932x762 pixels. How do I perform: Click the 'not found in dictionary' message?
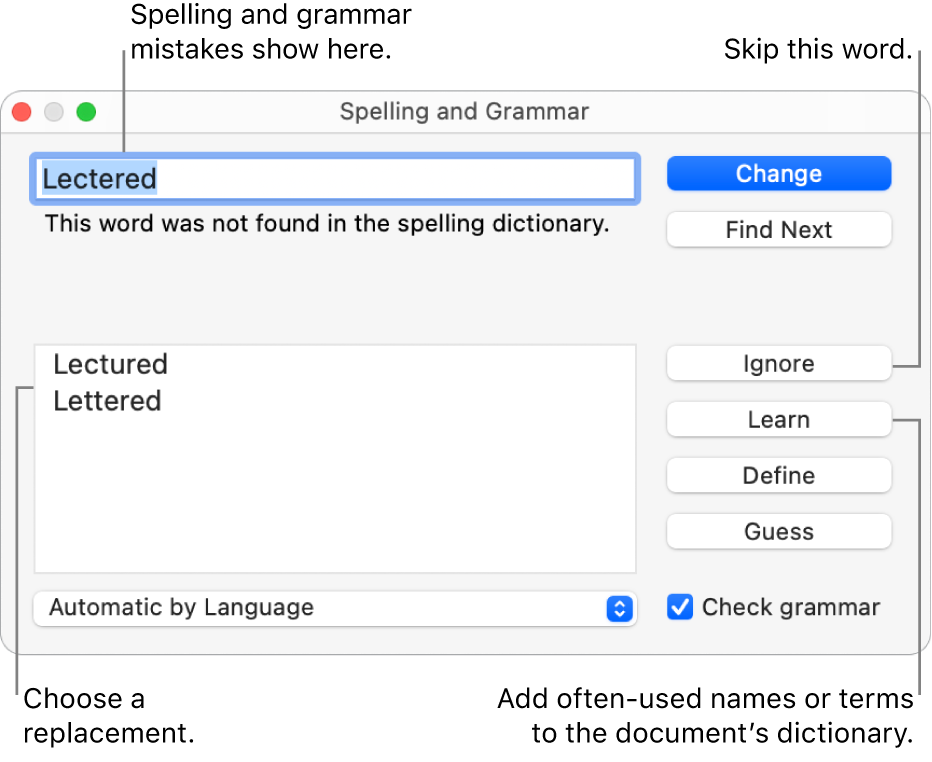point(326,224)
